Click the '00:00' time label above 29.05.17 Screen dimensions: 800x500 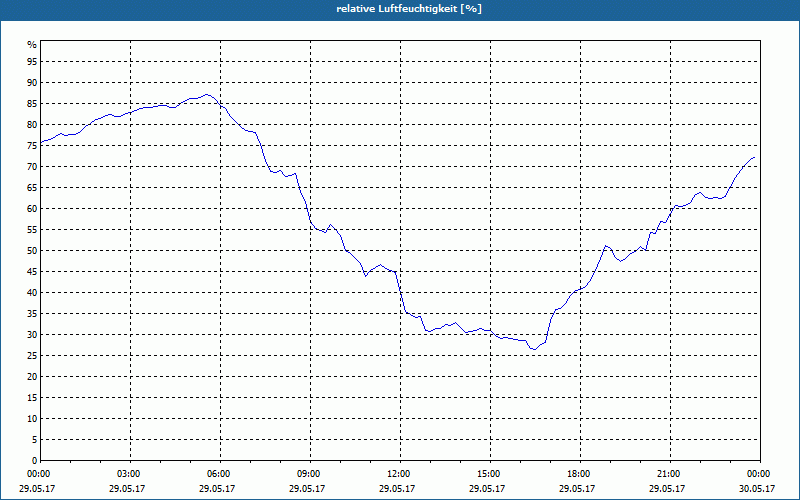37,474
